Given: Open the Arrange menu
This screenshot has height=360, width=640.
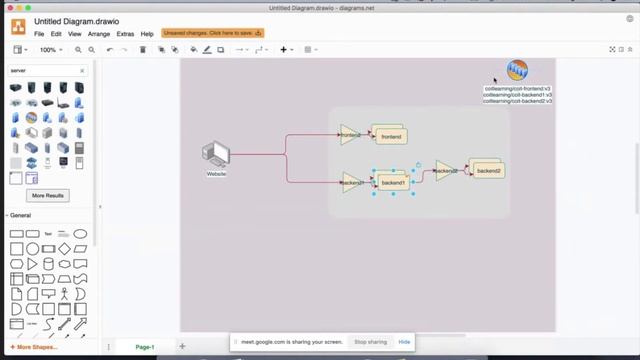Looking at the screenshot, I should click(99, 34).
